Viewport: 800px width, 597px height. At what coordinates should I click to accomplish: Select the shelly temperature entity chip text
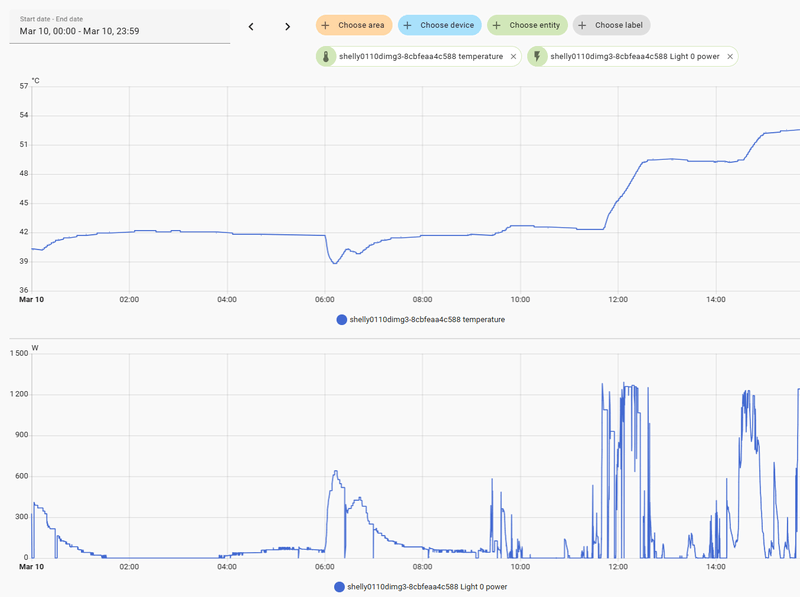421,57
